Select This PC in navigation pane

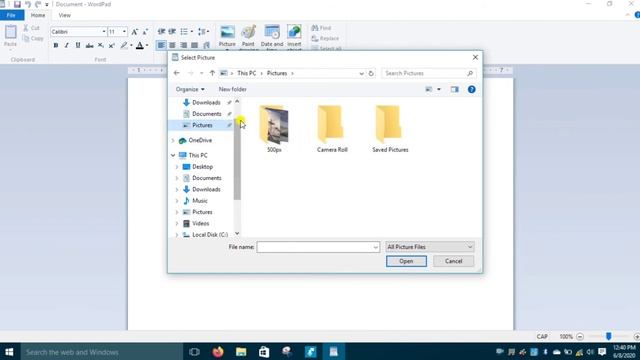point(198,156)
